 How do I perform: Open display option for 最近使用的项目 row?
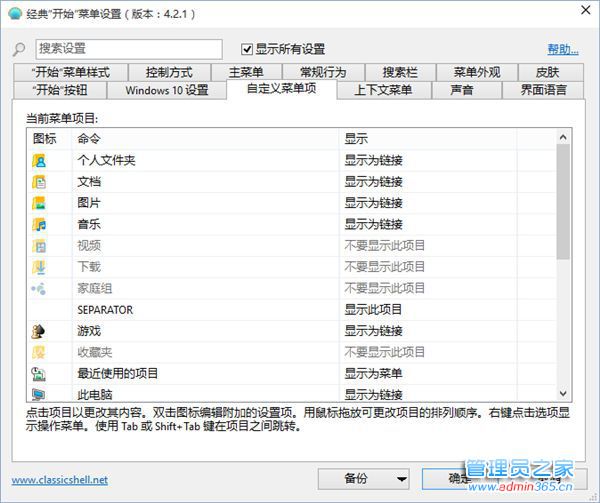pos(373,373)
